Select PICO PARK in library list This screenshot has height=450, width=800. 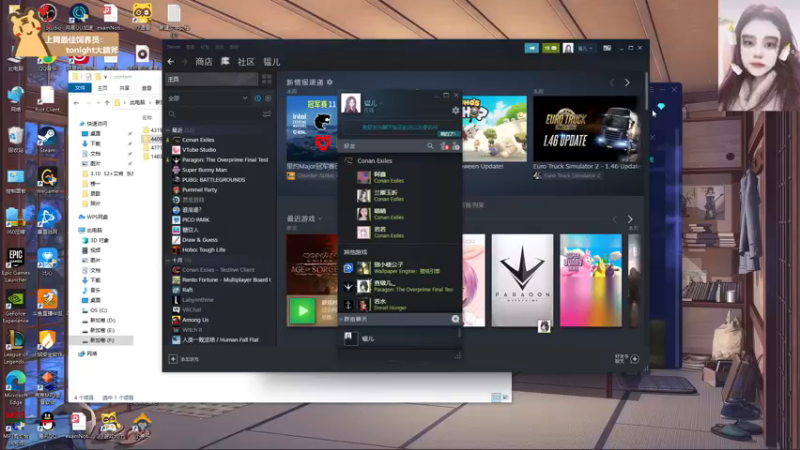pos(196,220)
